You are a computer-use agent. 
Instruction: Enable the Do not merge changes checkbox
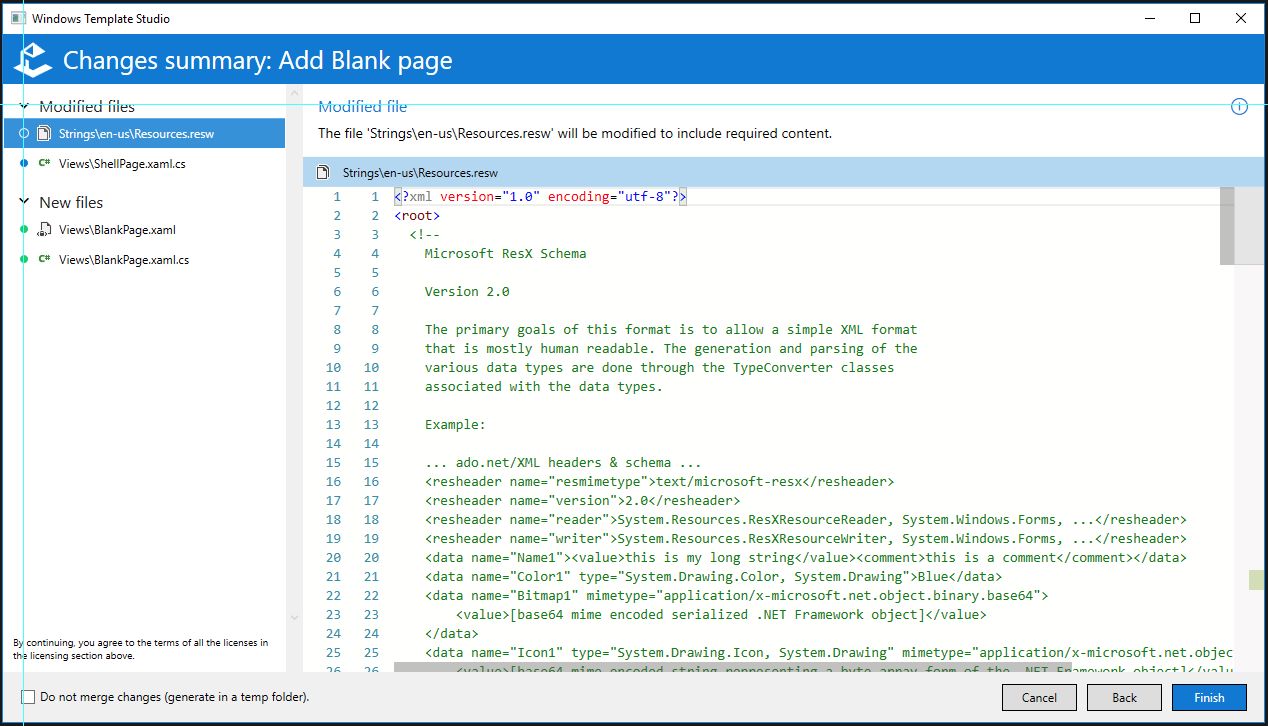pyautogui.click(x=29, y=697)
